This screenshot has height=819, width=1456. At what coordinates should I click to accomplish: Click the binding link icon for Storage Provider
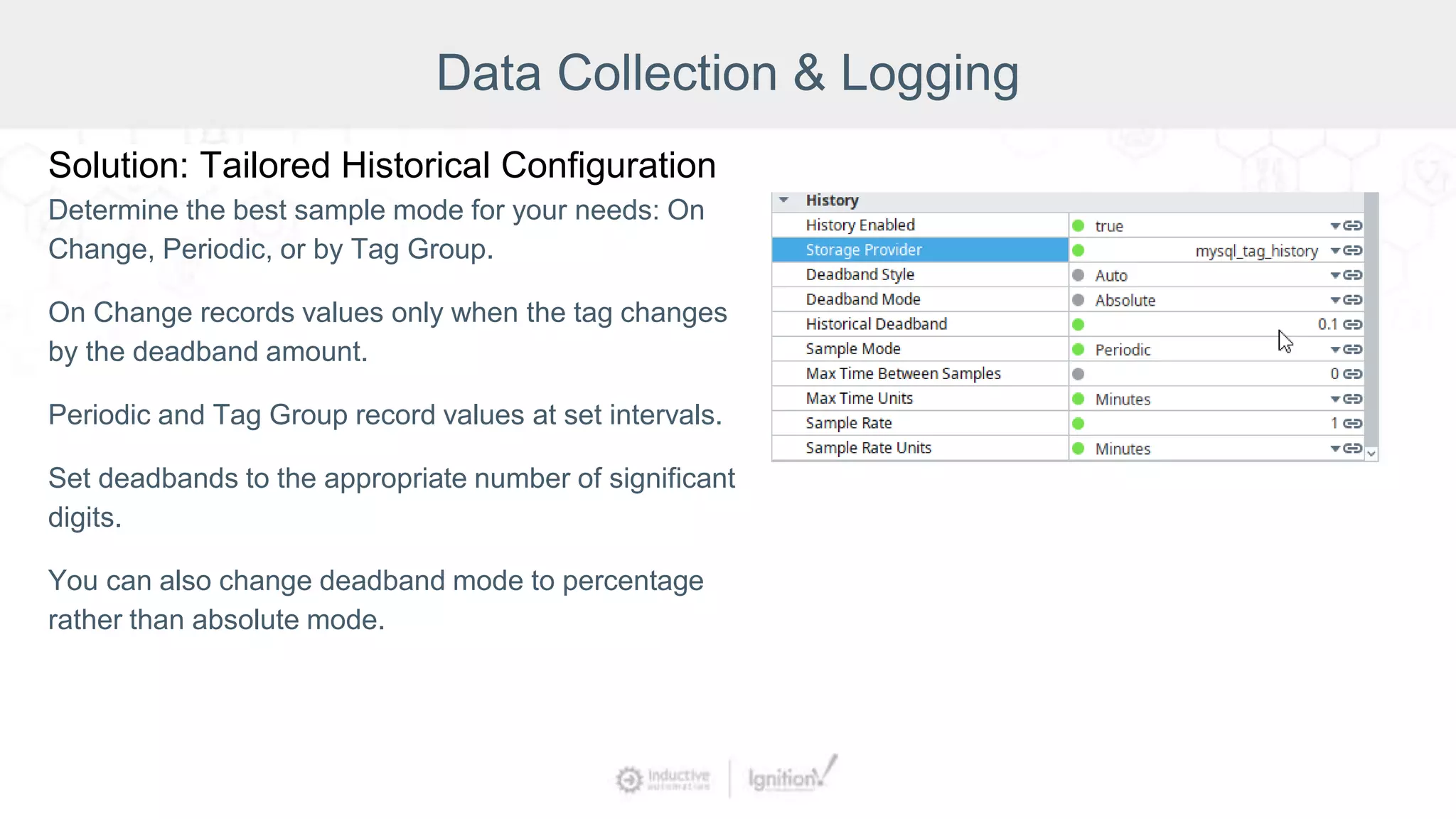(x=1353, y=250)
